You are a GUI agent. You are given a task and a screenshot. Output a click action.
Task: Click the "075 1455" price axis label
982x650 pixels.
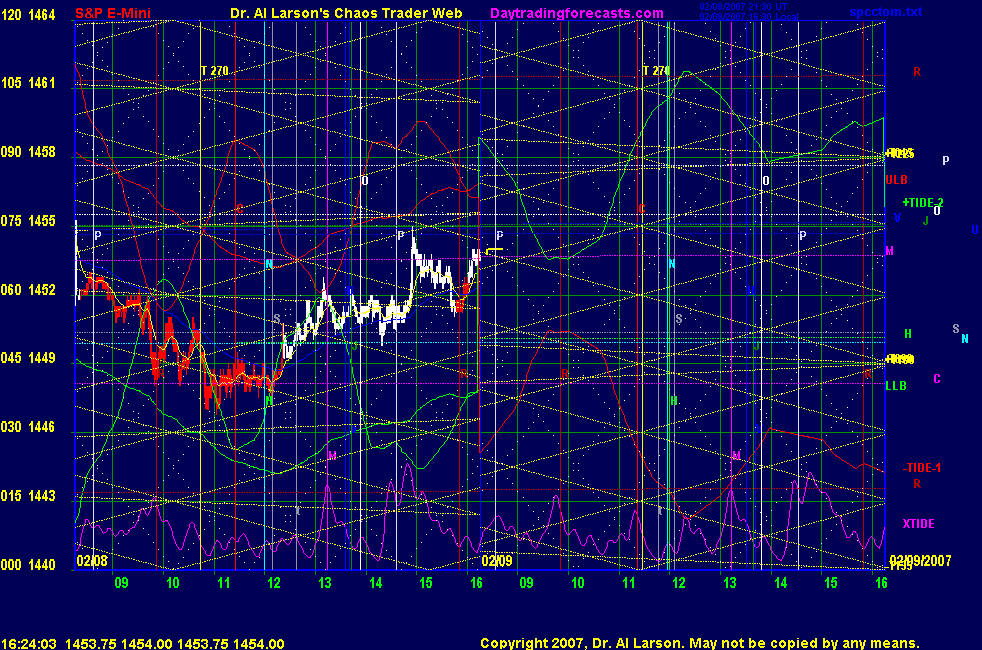coord(28,220)
